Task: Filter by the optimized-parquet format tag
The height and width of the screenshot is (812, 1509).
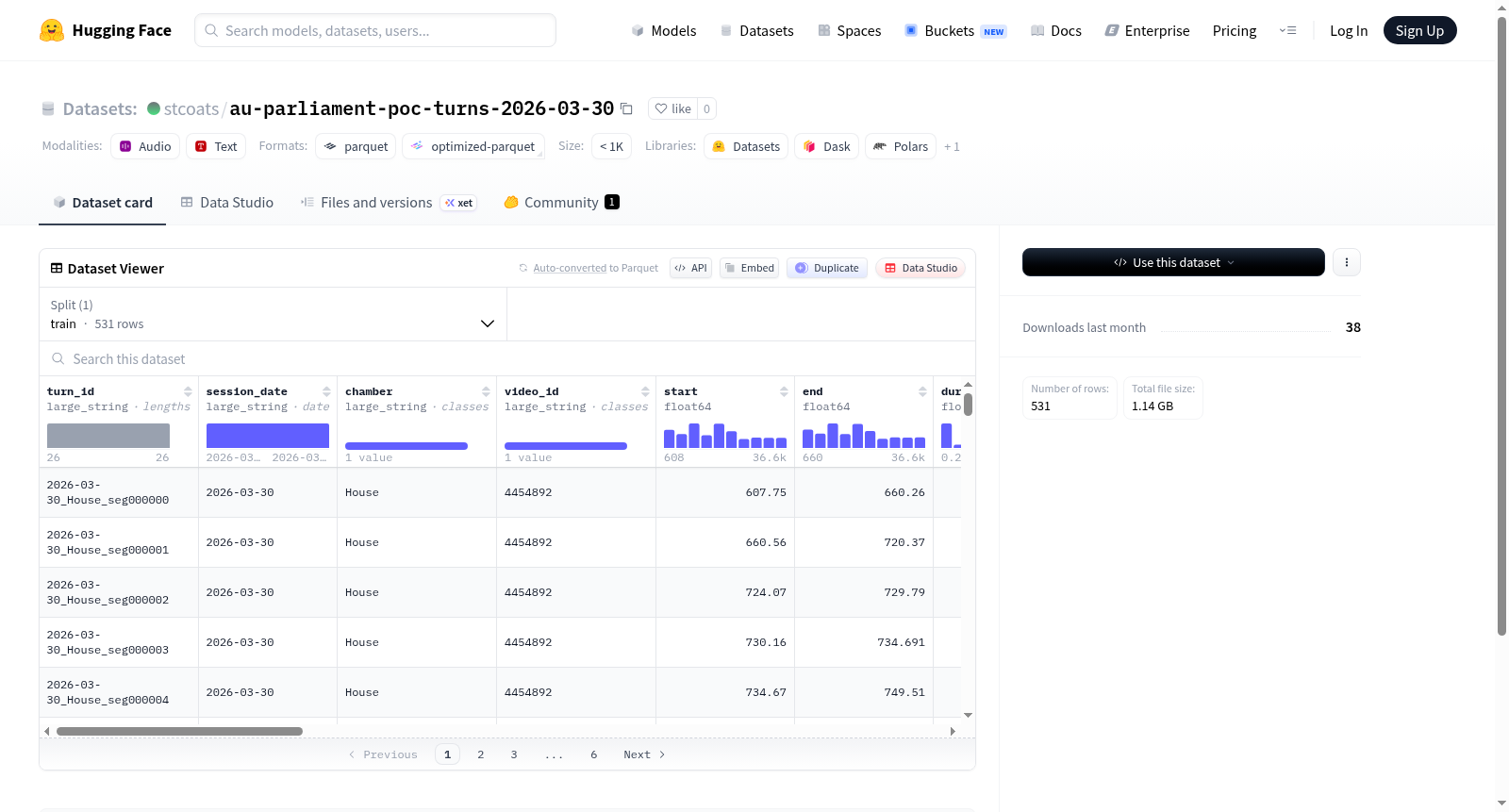Action: pos(473,146)
